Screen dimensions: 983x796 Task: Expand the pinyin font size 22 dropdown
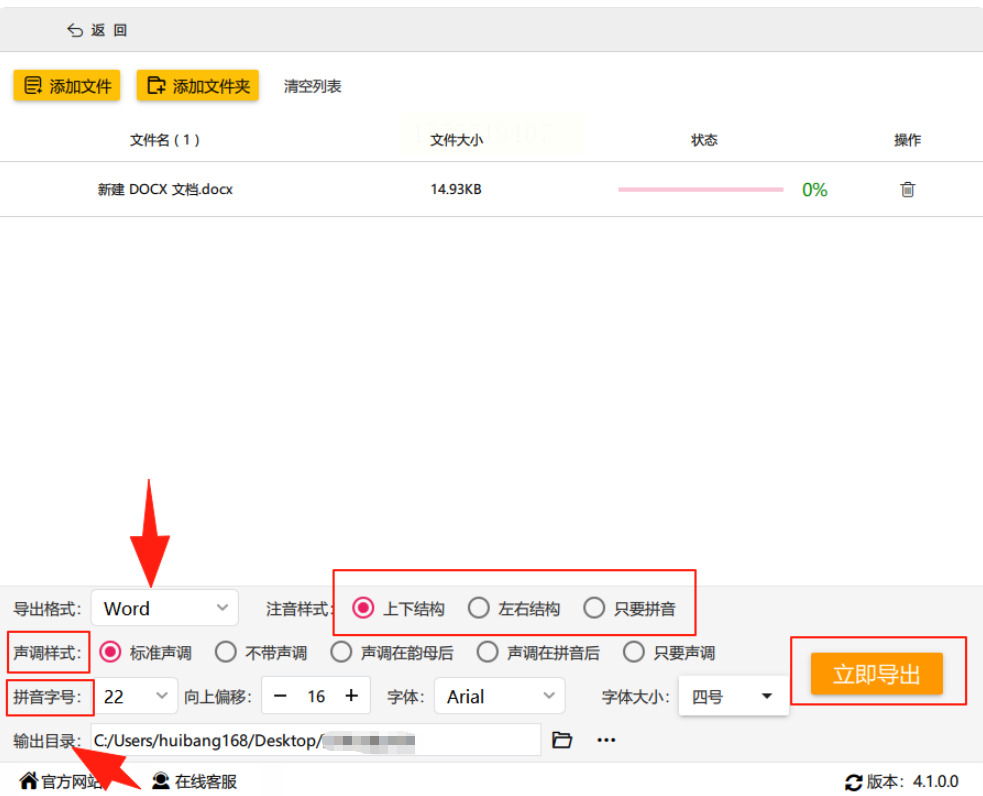pos(136,696)
